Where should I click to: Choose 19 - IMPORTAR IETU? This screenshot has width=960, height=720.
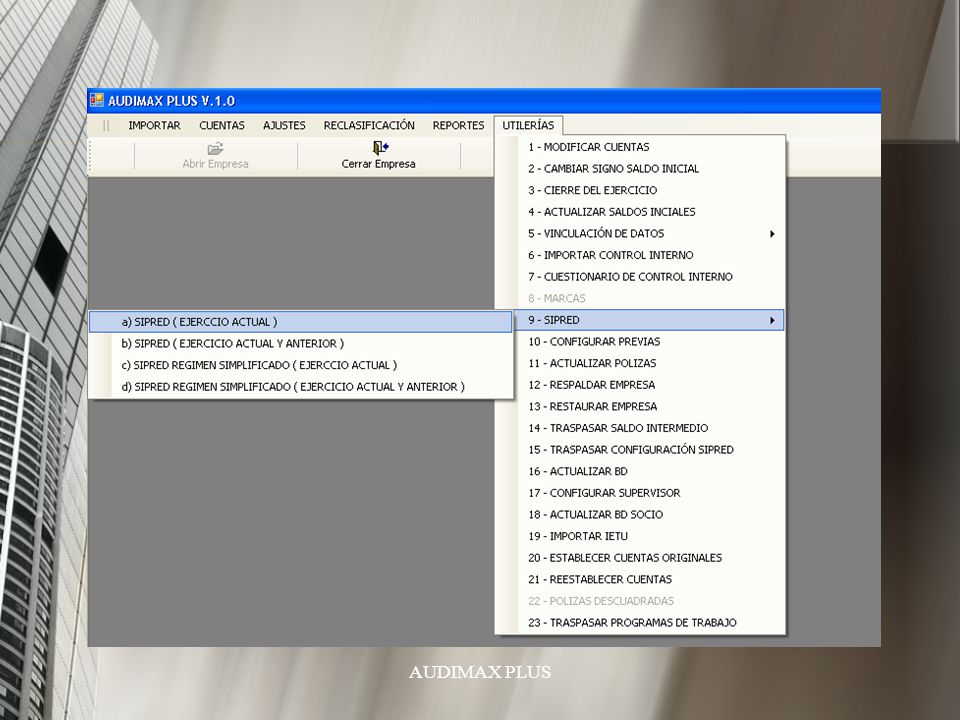pos(640,536)
